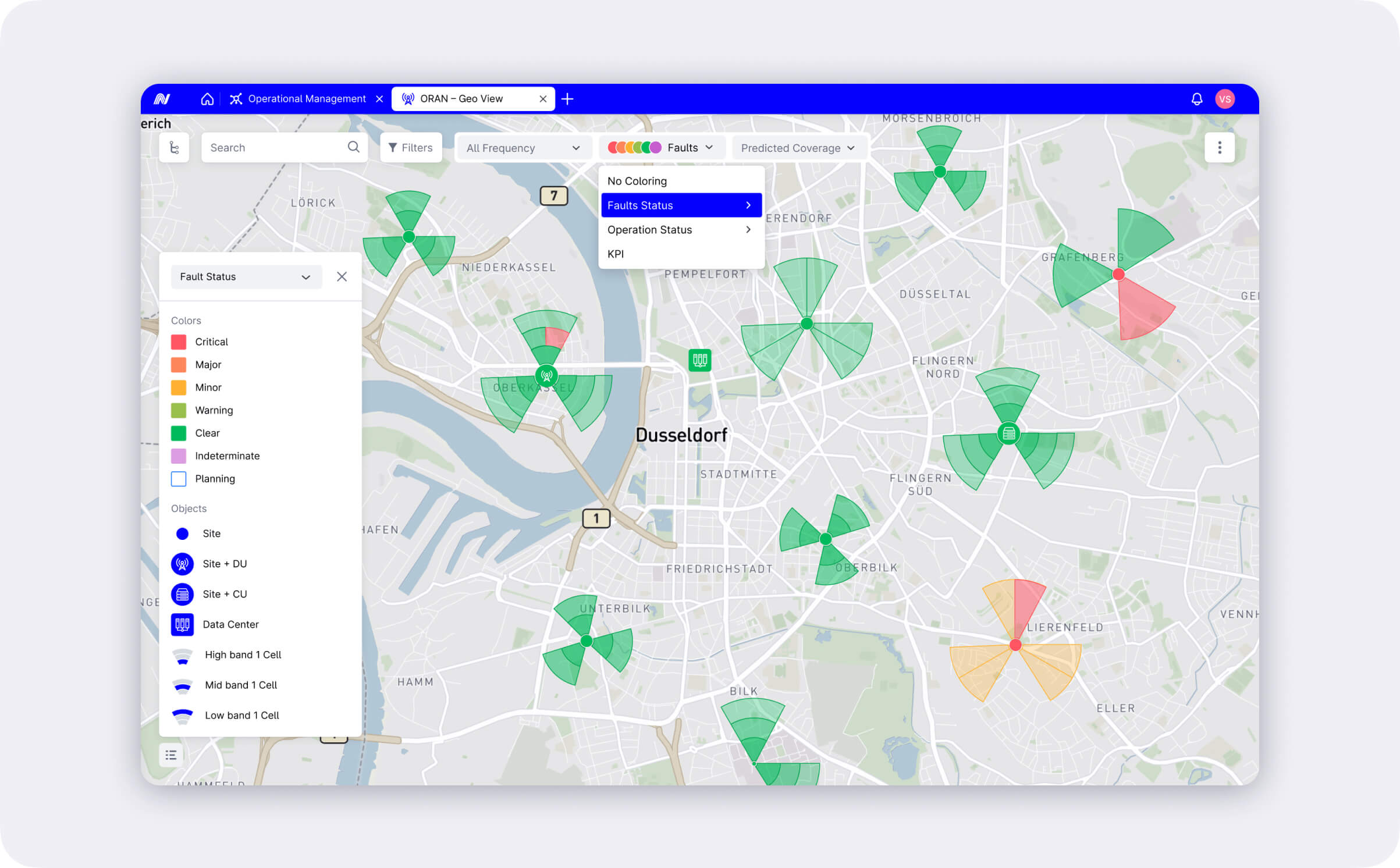Select the Site + CU marker on map
Viewport: 1400px width, 868px height.
1008,434
